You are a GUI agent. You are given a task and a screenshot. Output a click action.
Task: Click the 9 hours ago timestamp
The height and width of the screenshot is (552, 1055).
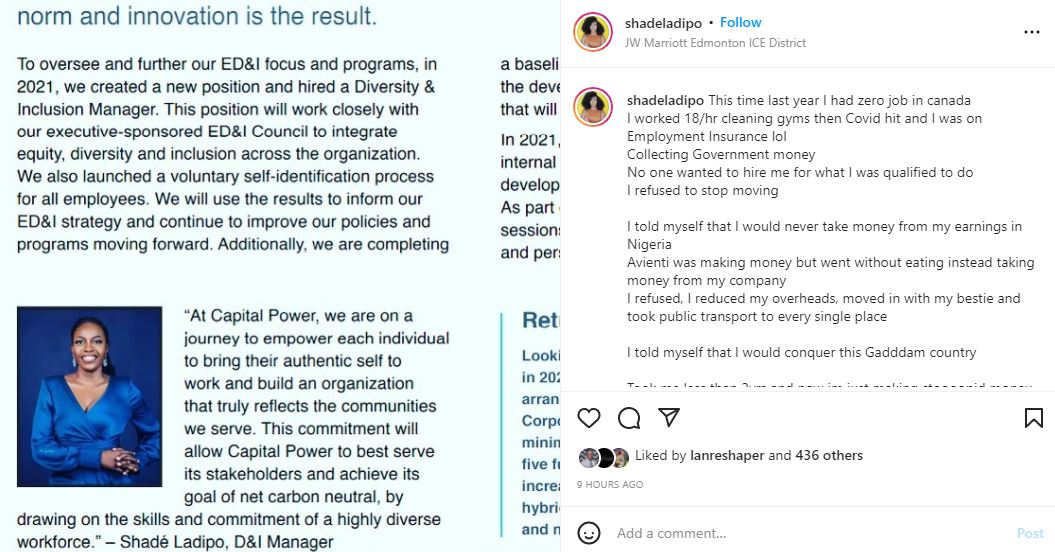click(610, 485)
